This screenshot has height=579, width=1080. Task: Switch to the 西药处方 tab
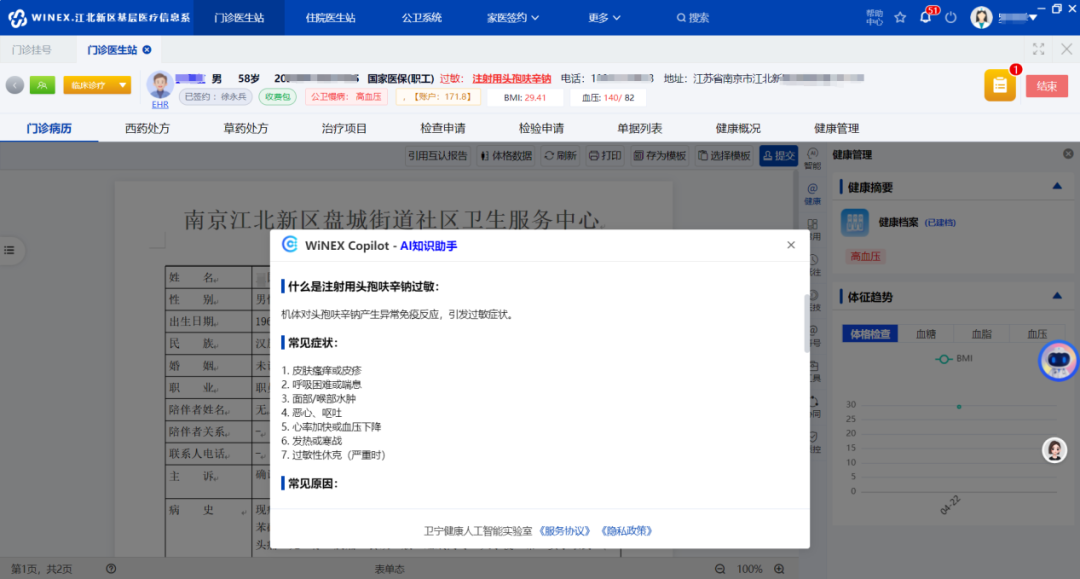click(x=147, y=128)
